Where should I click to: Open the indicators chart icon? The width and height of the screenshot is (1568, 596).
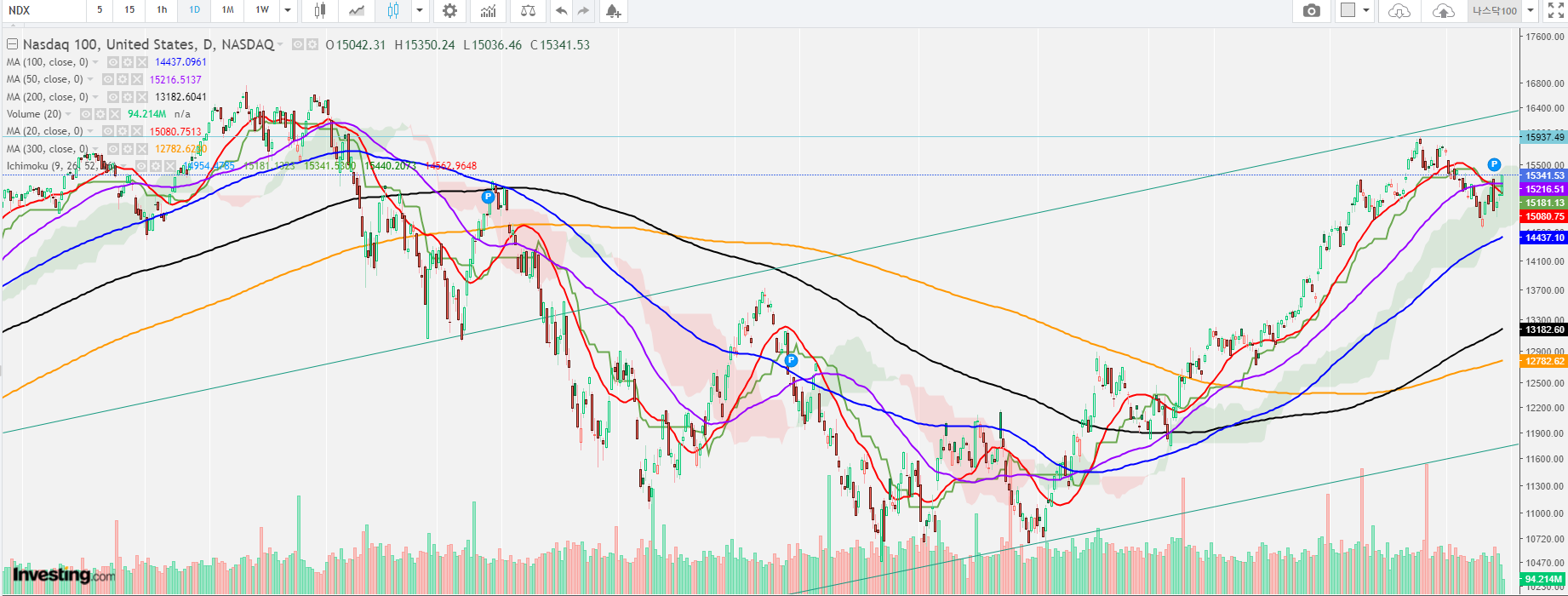(488, 11)
